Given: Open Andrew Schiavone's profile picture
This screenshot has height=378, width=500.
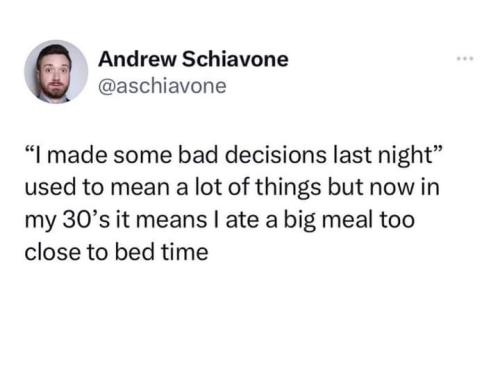Looking at the screenshot, I should 56,72.
